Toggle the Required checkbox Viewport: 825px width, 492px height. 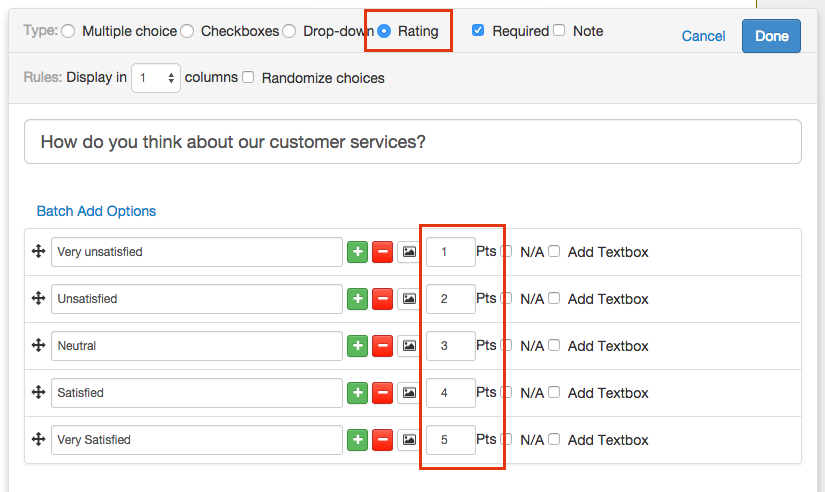click(x=478, y=31)
